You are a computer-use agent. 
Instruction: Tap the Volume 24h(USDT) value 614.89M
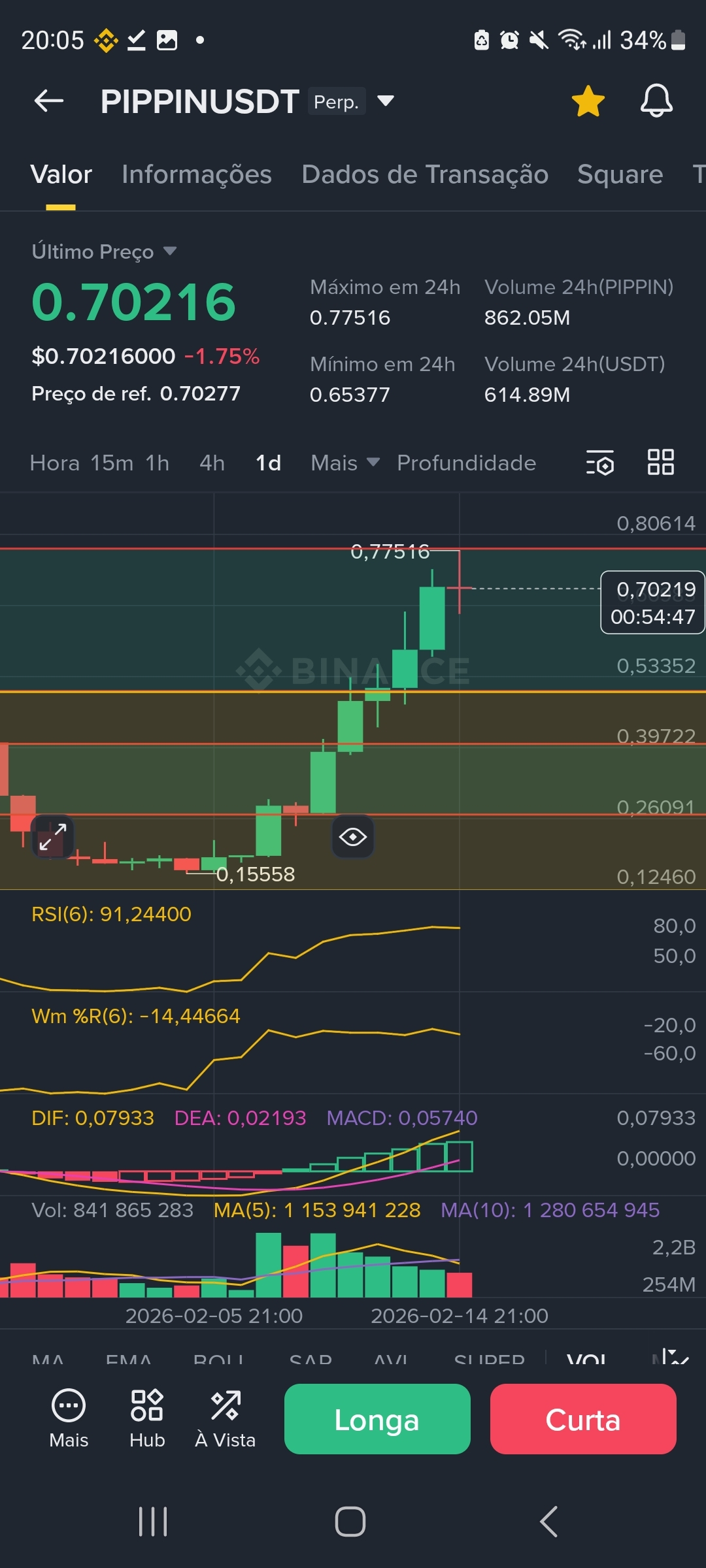527,395
